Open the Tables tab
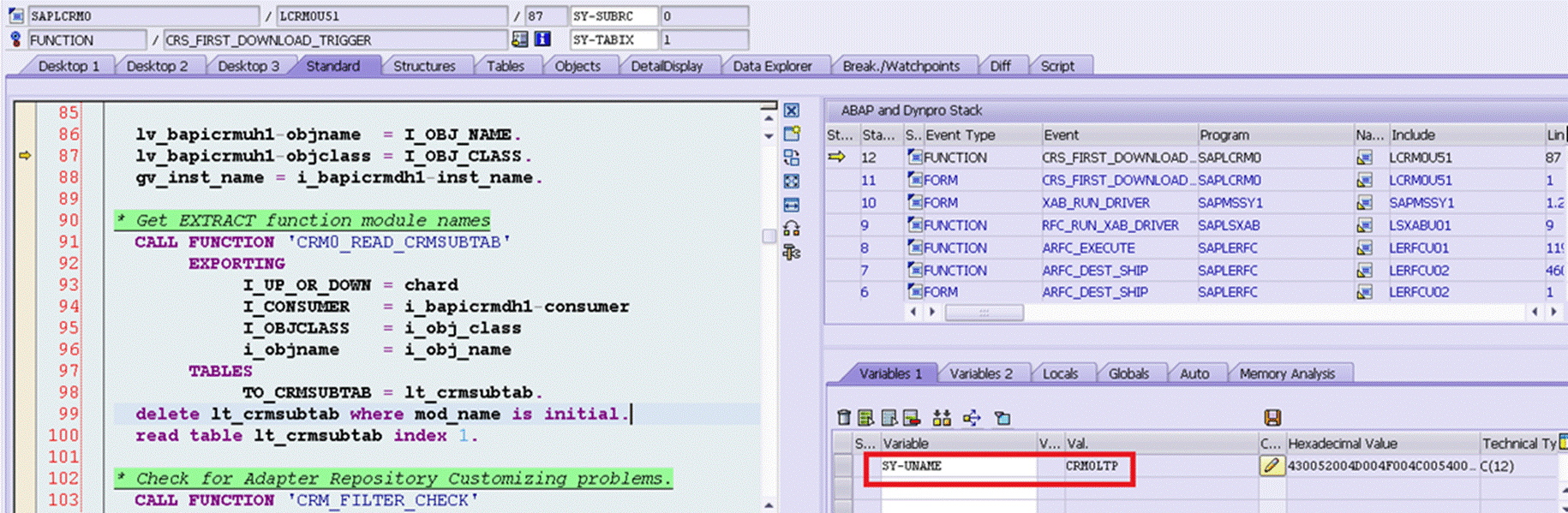This screenshot has width=1568, height=513. [505, 66]
